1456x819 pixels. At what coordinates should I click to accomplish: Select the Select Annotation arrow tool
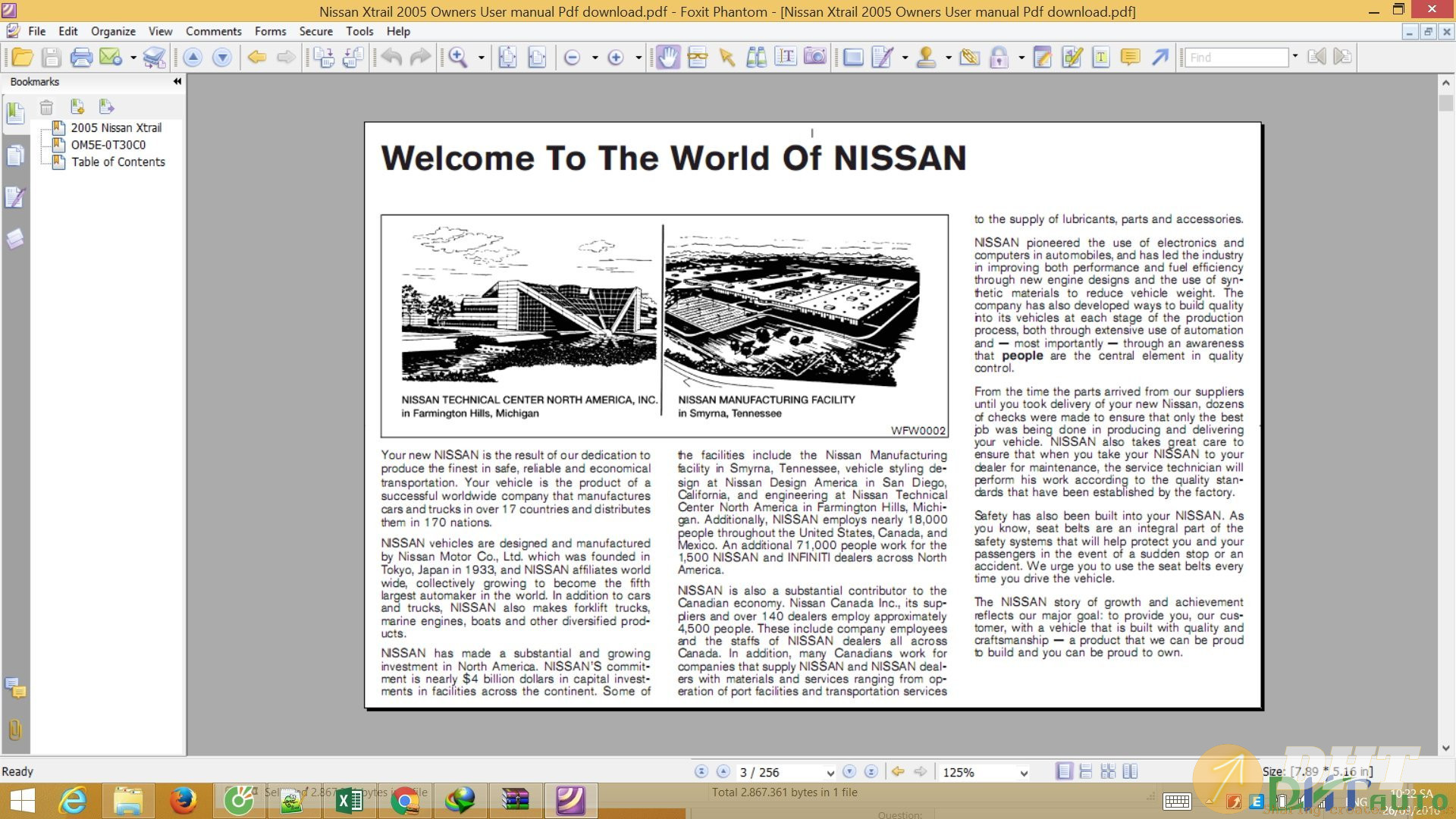tap(726, 57)
